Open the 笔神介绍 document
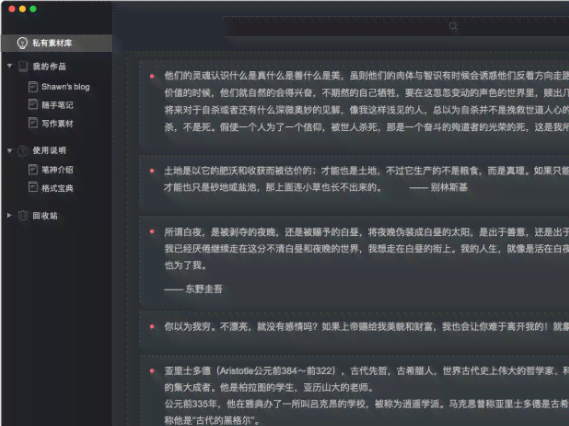Image resolution: width=569 pixels, height=426 pixels. point(57,170)
